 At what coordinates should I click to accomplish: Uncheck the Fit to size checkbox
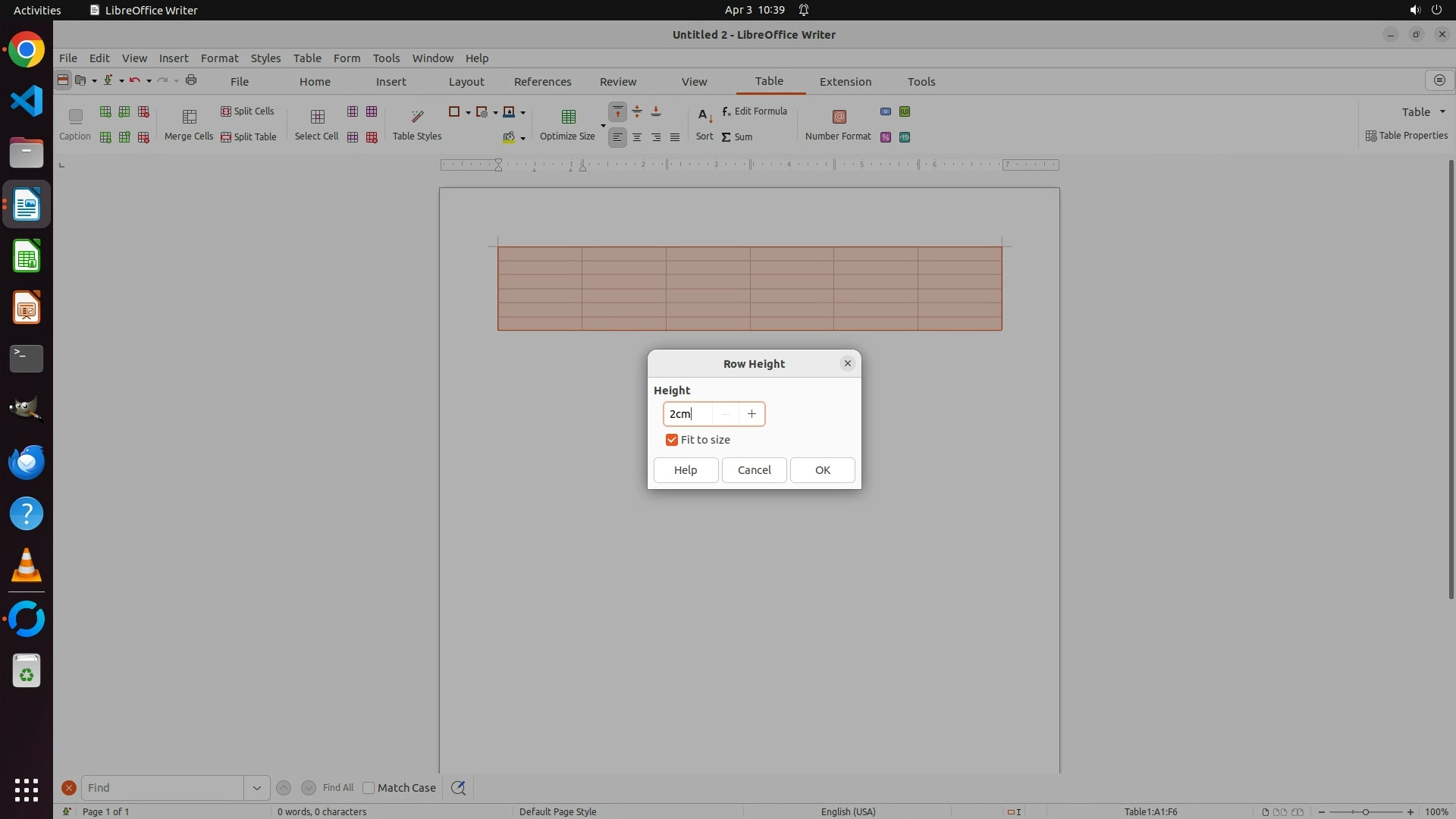tap(671, 440)
